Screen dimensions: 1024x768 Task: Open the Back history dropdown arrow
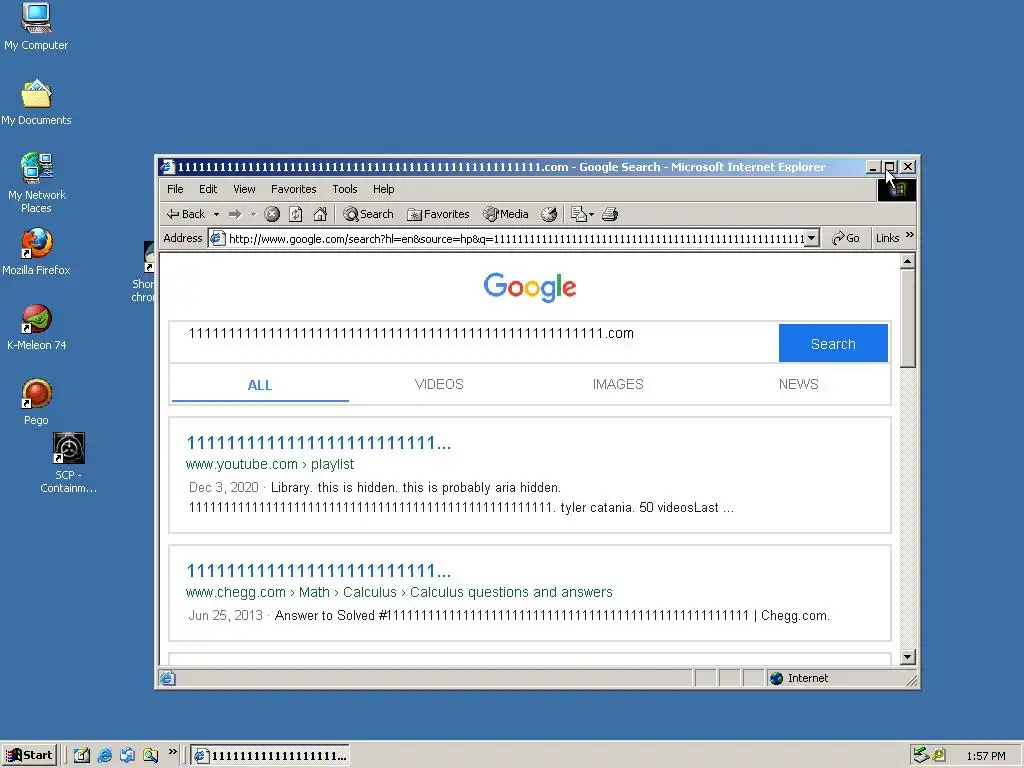[x=216, y=214]
